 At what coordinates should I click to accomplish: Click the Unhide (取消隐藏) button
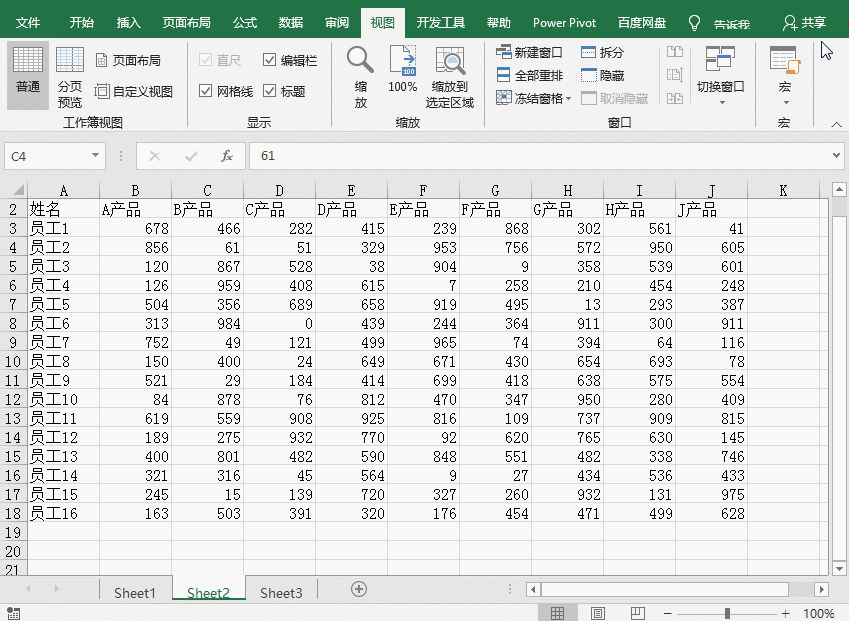click(x=615, y=99)
